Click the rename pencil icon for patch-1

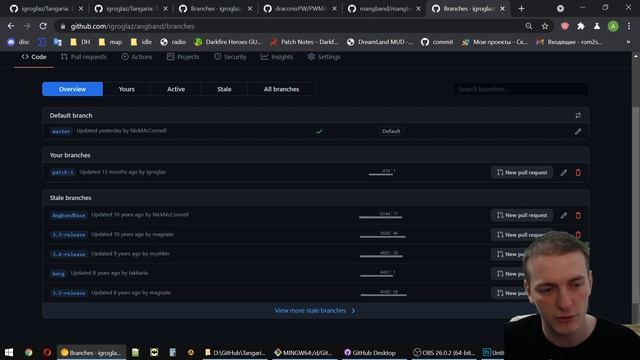[x=564, y=173]
